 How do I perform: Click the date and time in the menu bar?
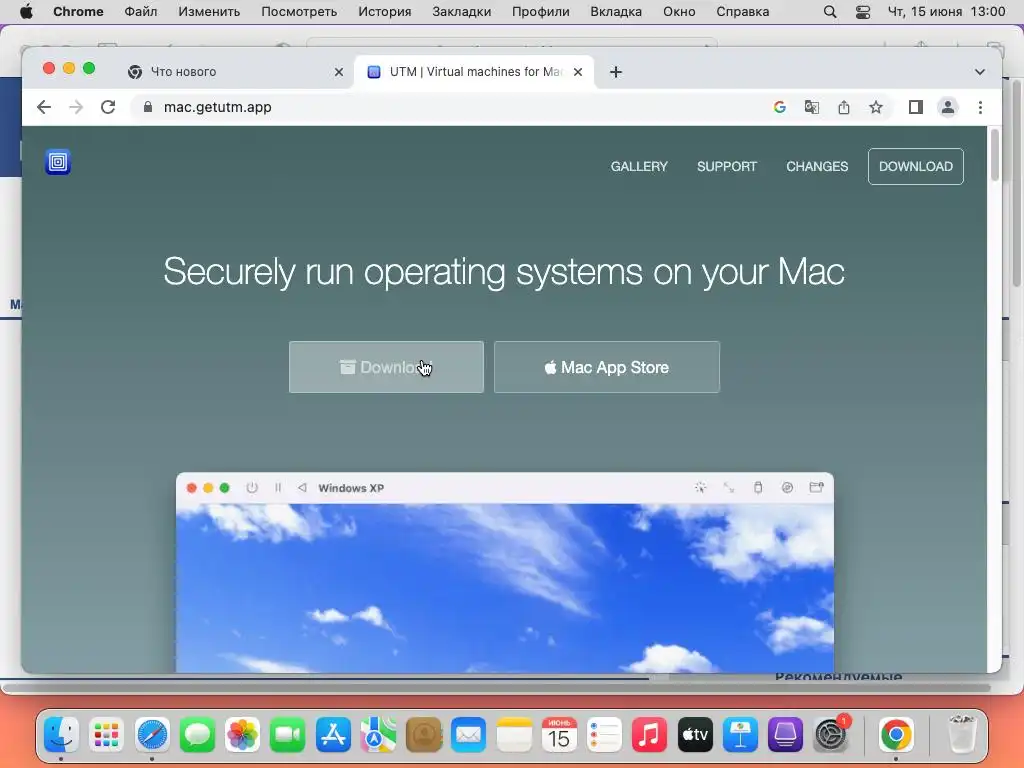coord(946,12)
